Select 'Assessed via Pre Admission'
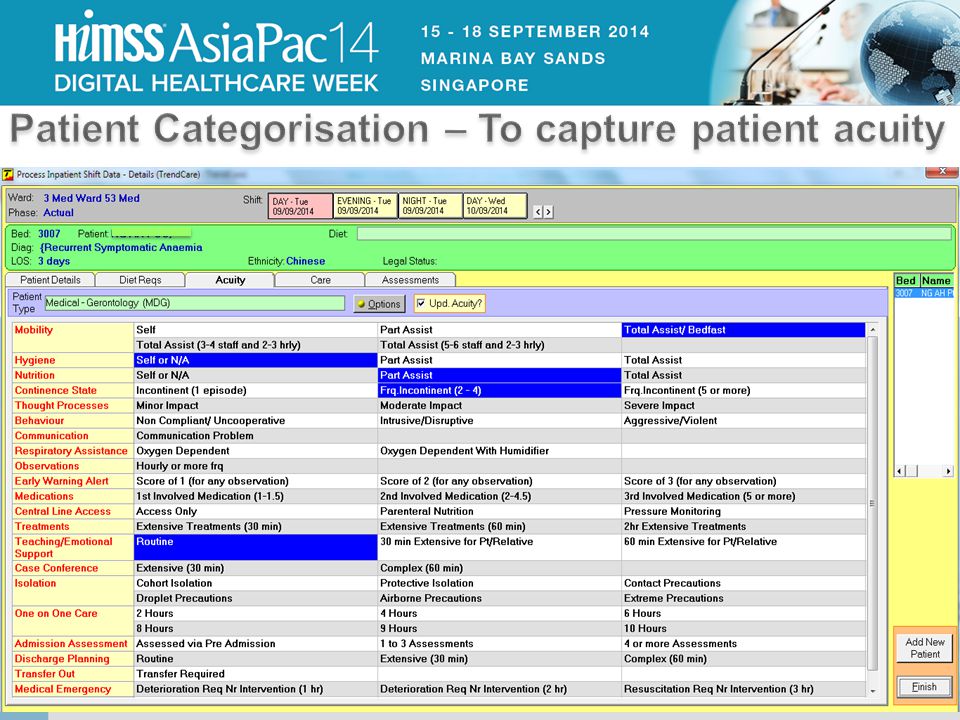Image resolution: width=960 pixels, height=720 pixels. [x=256, y=644]
